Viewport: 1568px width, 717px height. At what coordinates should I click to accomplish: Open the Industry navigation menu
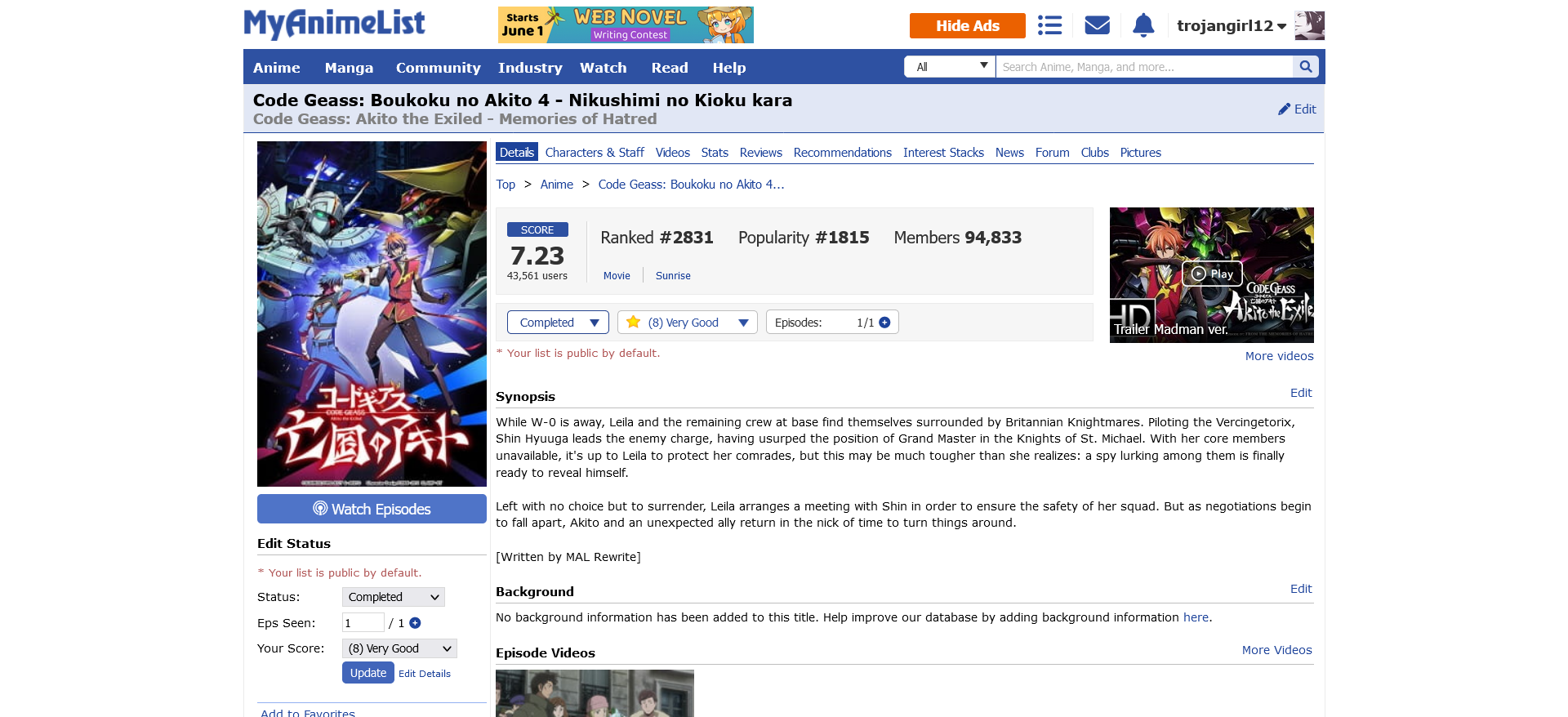tap(530, 68)
